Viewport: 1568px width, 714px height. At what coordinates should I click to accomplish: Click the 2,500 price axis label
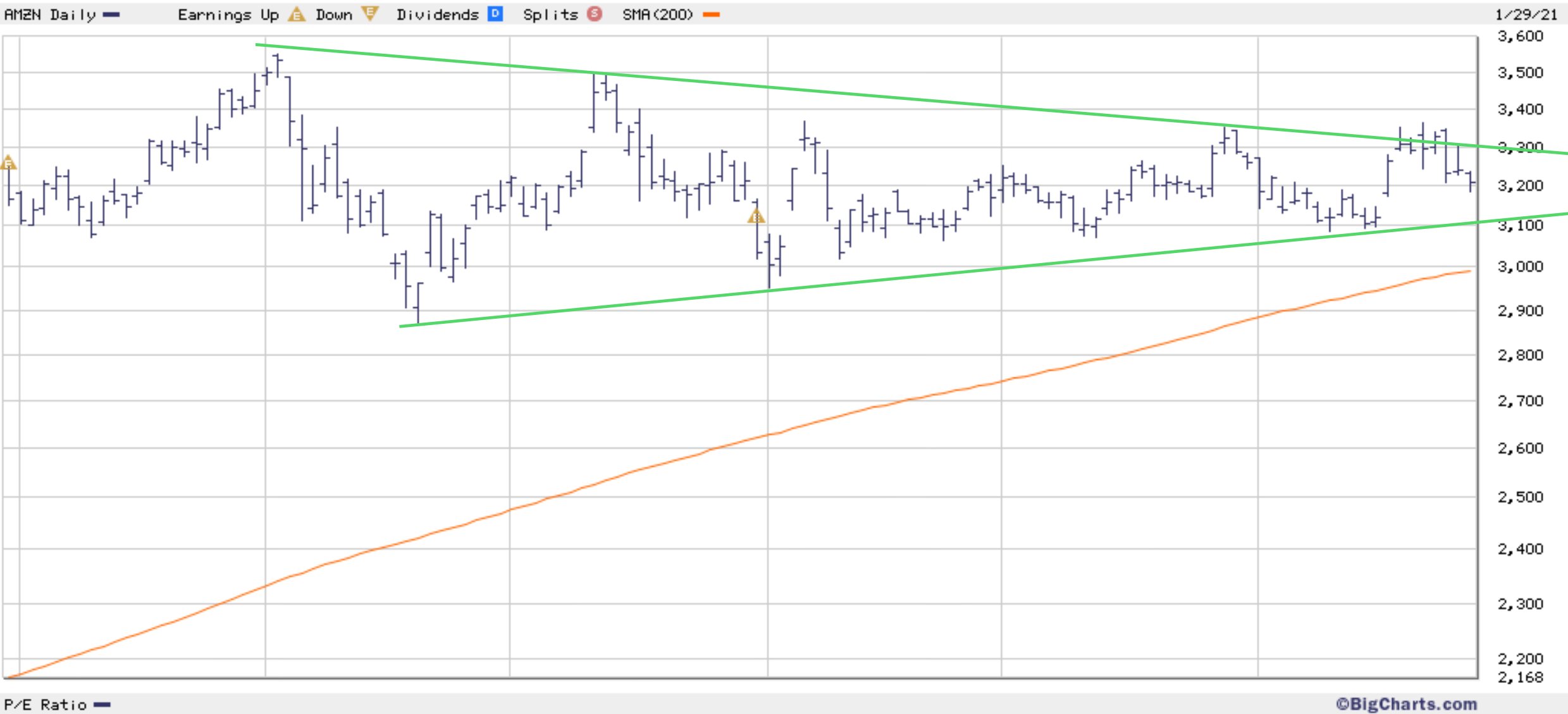click(1520, 497)
